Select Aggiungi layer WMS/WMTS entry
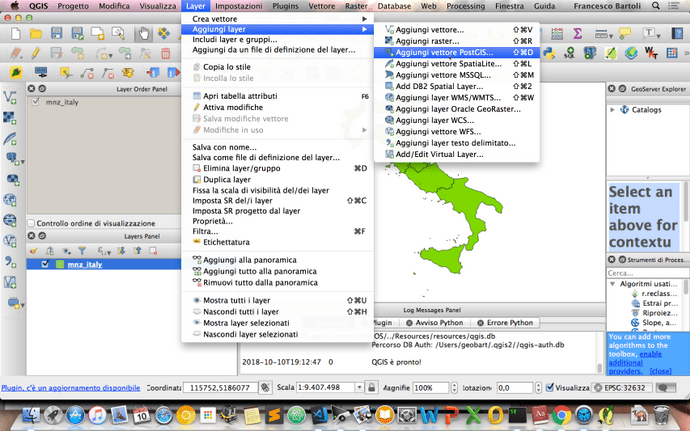 457,98
